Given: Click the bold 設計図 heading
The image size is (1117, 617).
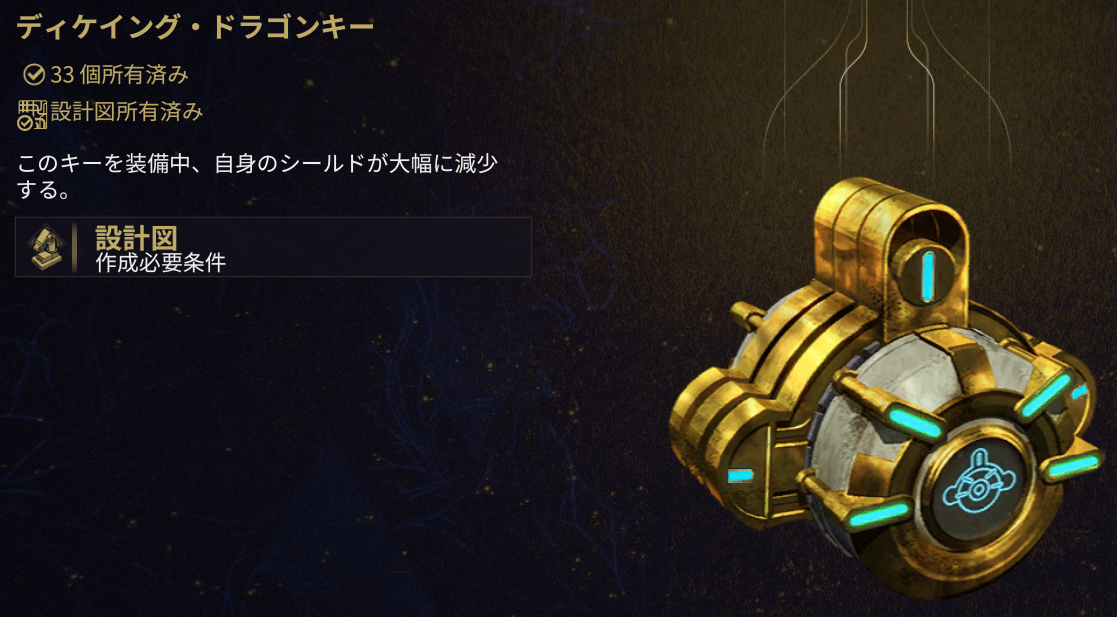Looking at the screenshot, I should pyautogui.click(x=136, y=238).
